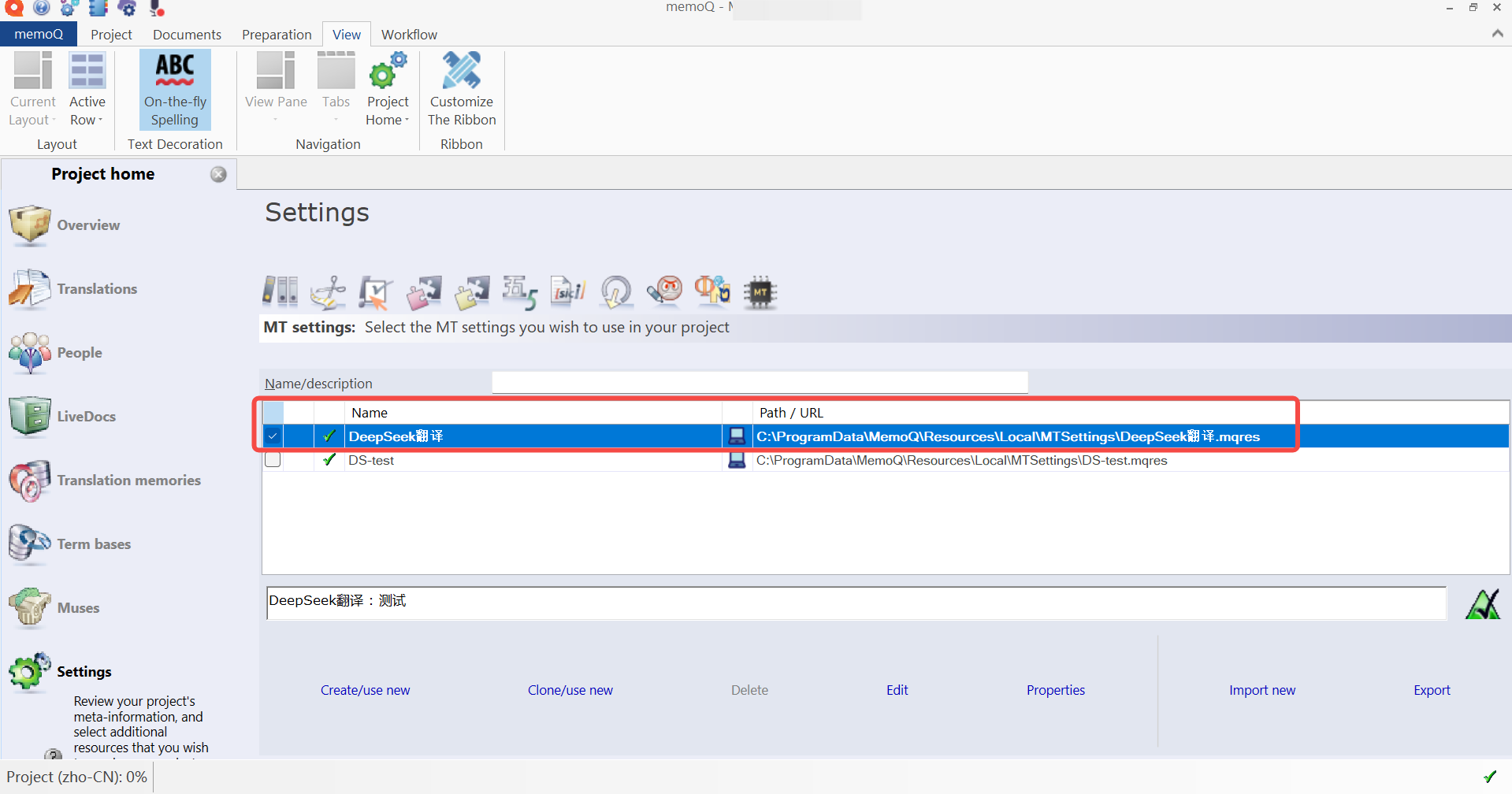Toggle On-the-fly Spelling
Viewport: 1512px width, 794px height.
pos(175,89)
